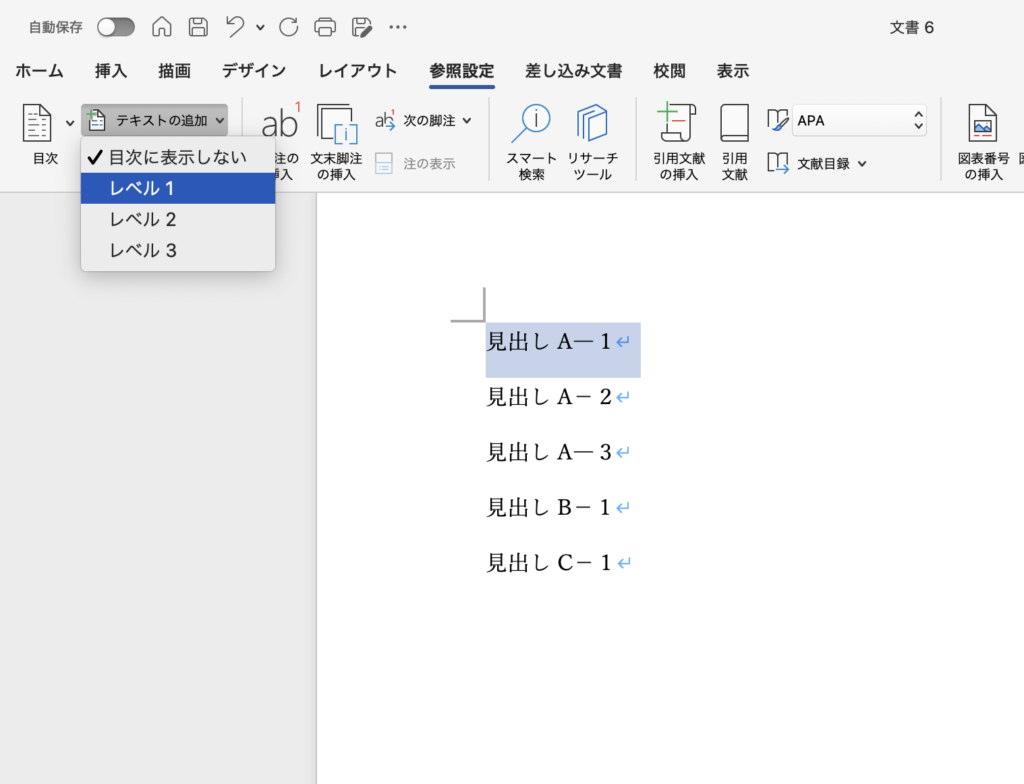
Task: Click the heading text 見出し B－1
Action: point(549,508)
